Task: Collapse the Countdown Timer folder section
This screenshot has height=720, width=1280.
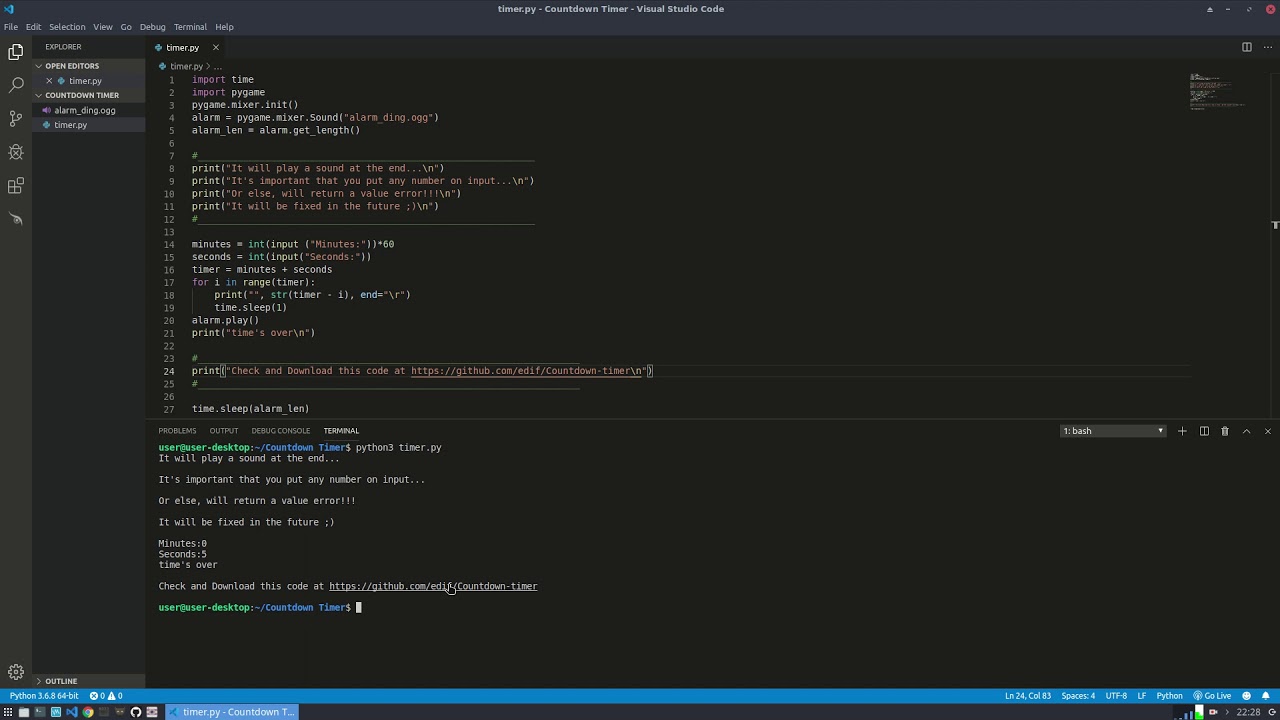Action: click(x=88, y=95)
